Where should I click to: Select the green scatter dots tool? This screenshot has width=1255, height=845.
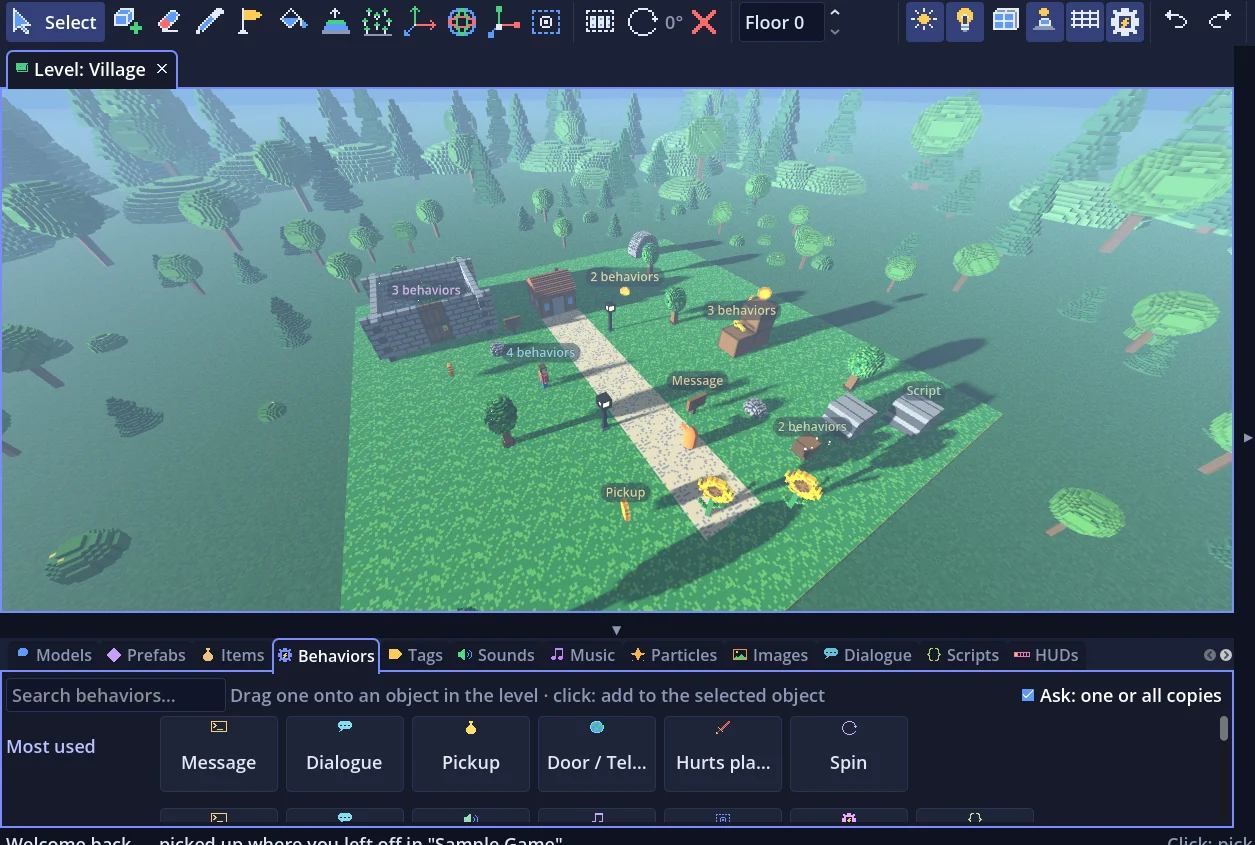[x=377, y=22]
